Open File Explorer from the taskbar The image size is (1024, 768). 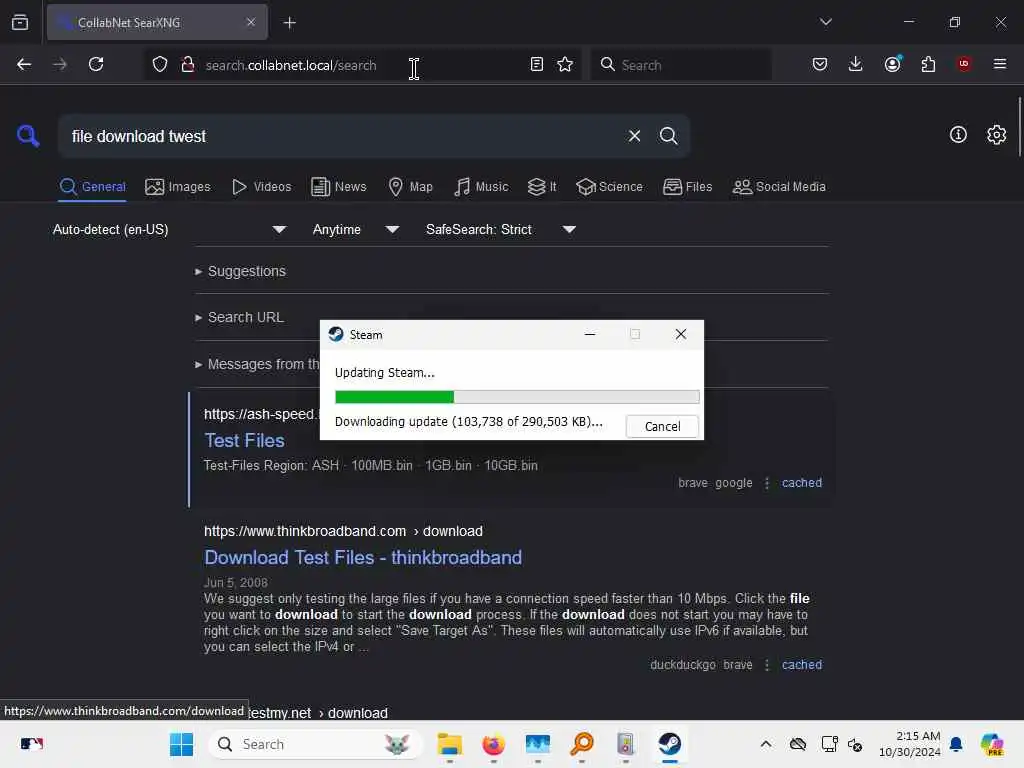(x=449, y=744)
